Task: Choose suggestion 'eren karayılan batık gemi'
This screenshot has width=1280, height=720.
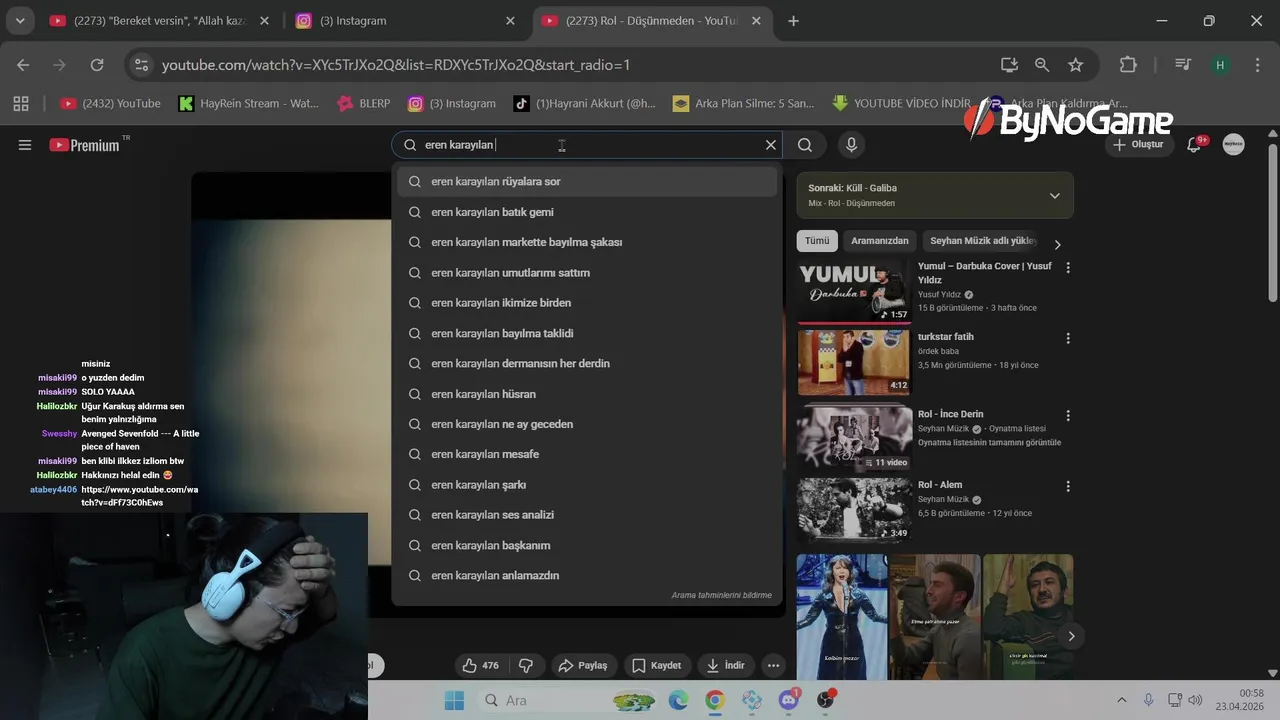Action: pos(587,212)
